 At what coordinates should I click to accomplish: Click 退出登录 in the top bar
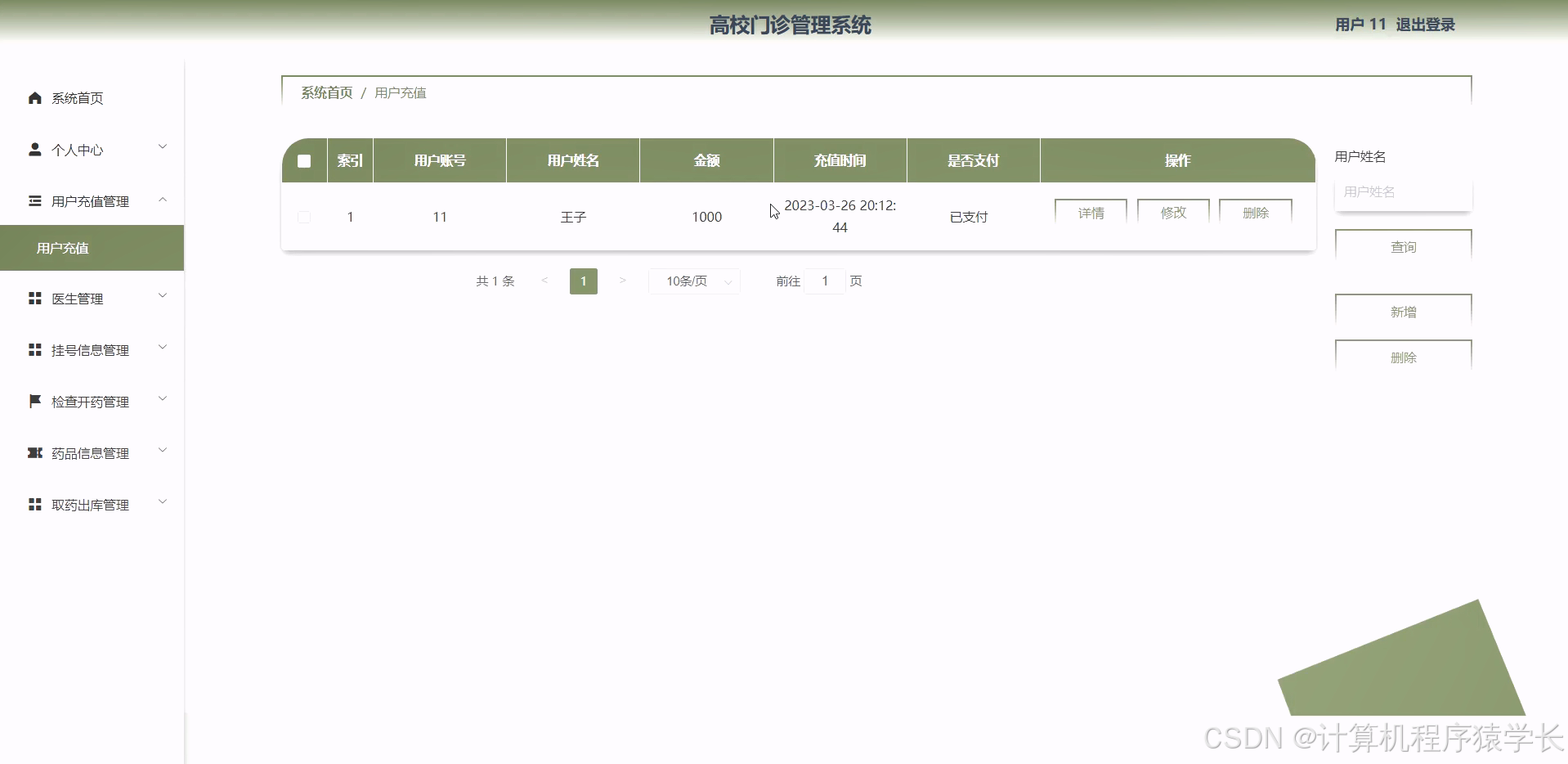(x=1425, y=24)
